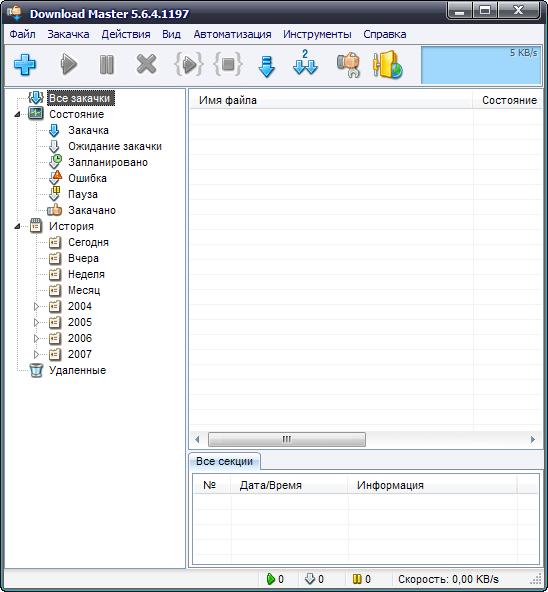Open the Автоматизация menu
The width and height of the screenshot is (548, 592).
coord(232,34)
